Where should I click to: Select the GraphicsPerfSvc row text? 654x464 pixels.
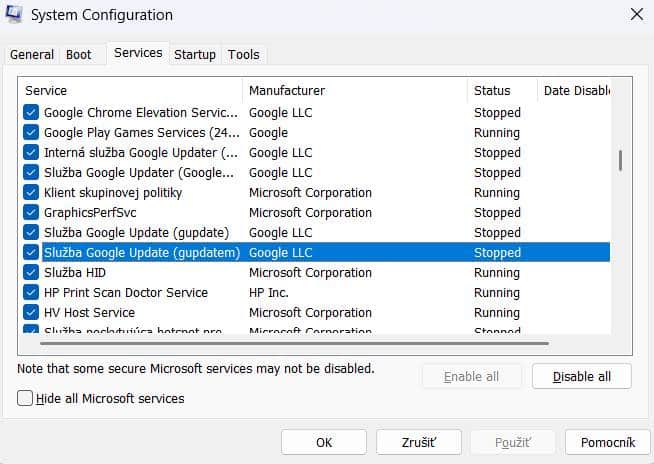[90, 212]
